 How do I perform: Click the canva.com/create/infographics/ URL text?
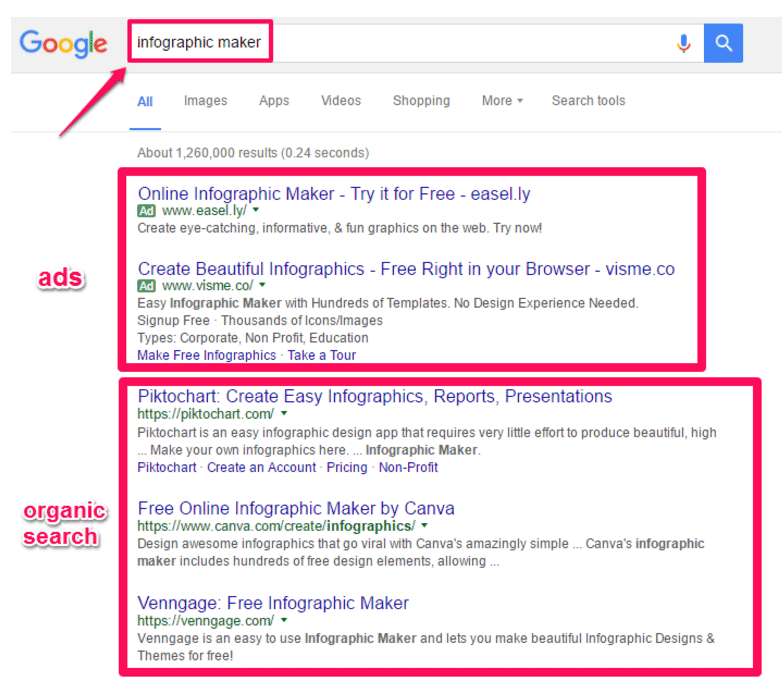coord(276,526)
